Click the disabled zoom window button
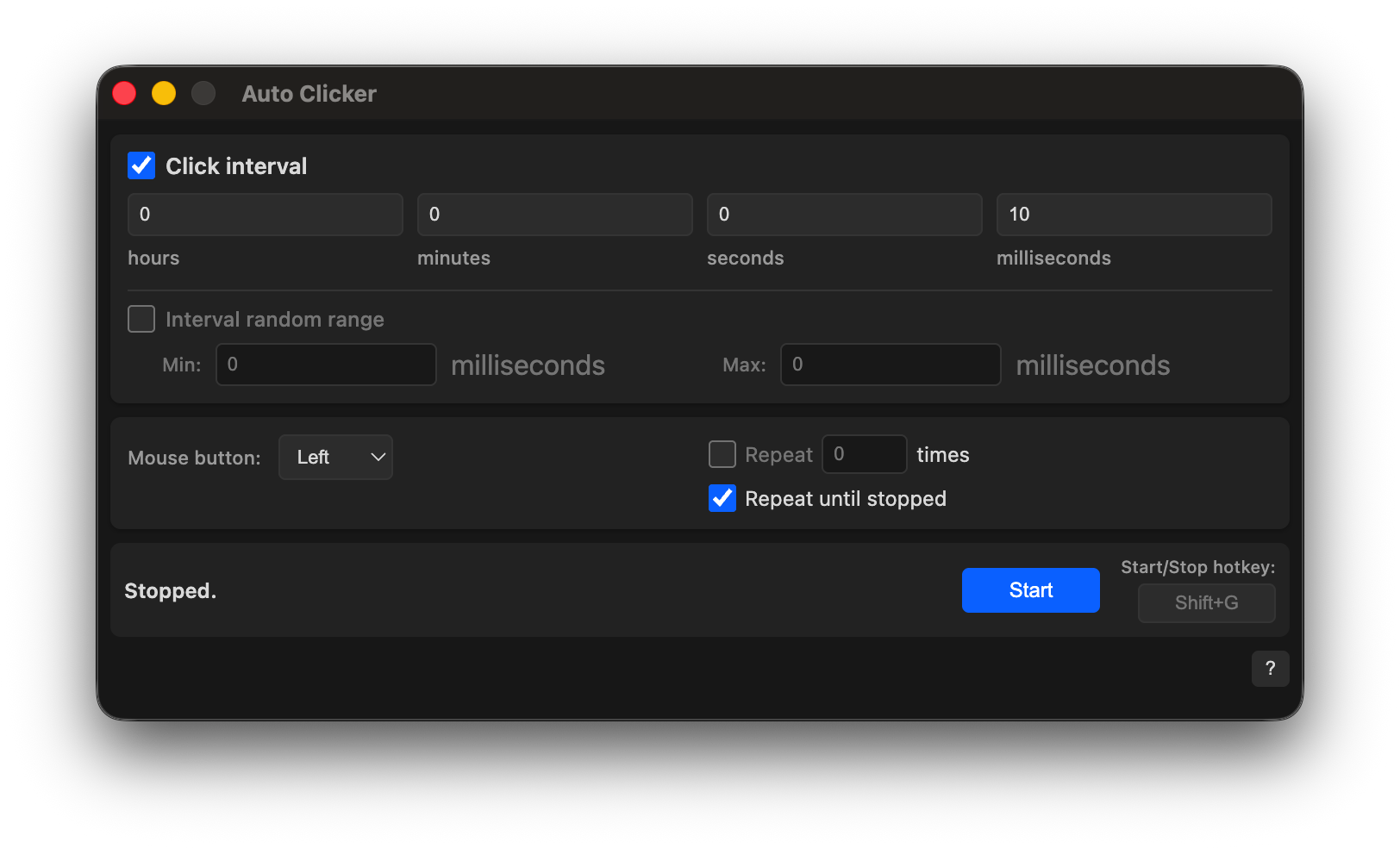This screenshot has height=848, width=1400. tap(203, 93)
